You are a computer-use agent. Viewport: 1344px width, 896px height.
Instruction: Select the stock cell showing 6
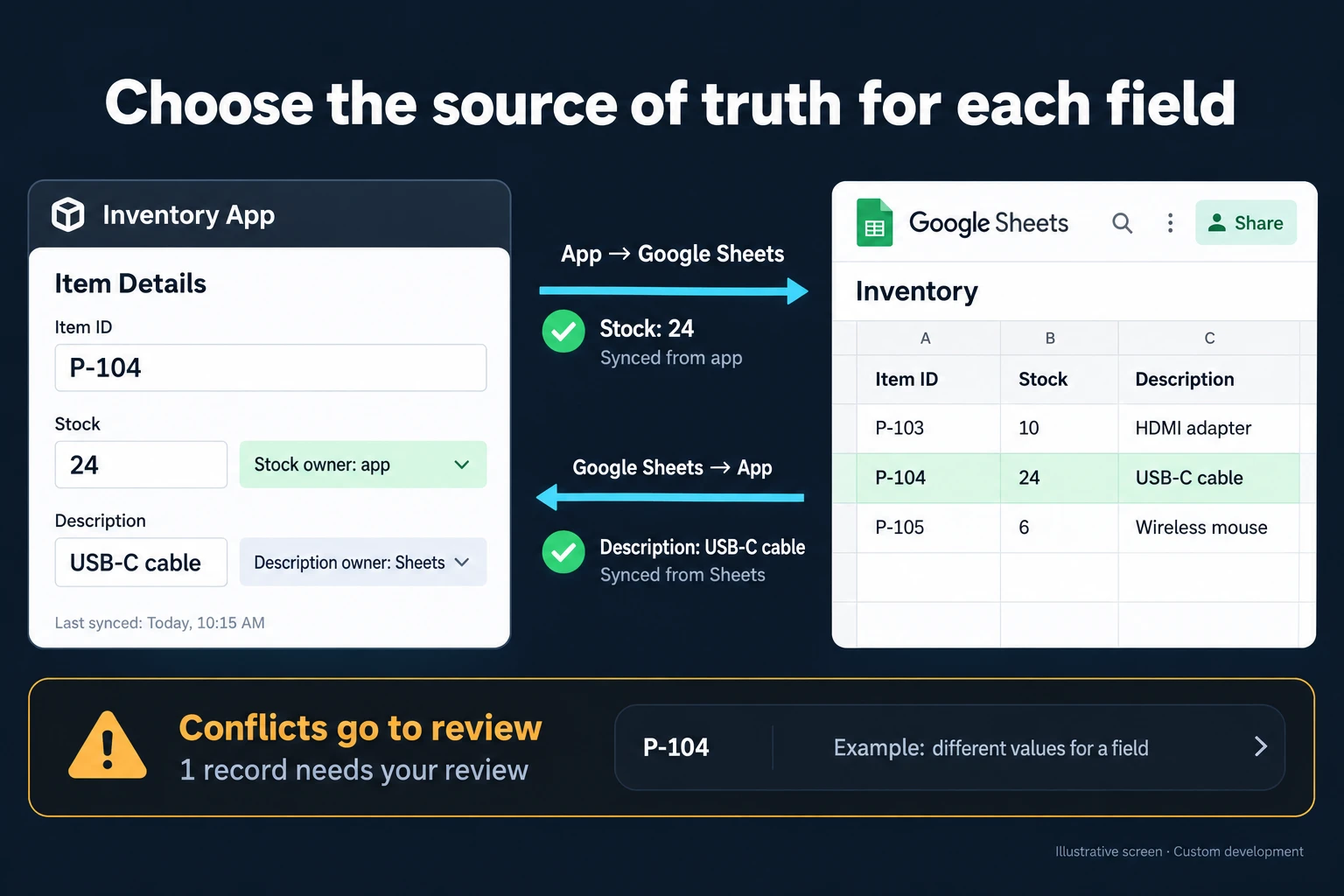(1059, 528)
